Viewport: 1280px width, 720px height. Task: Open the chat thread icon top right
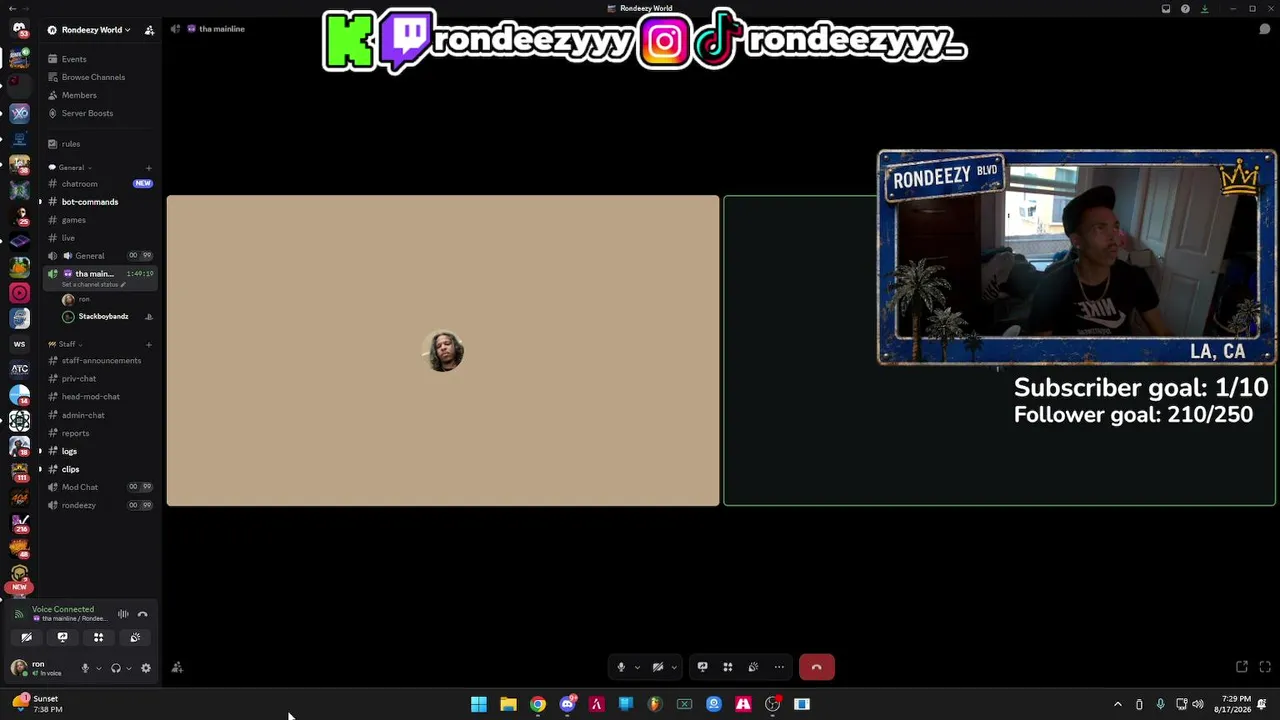tap(1264, 29)
